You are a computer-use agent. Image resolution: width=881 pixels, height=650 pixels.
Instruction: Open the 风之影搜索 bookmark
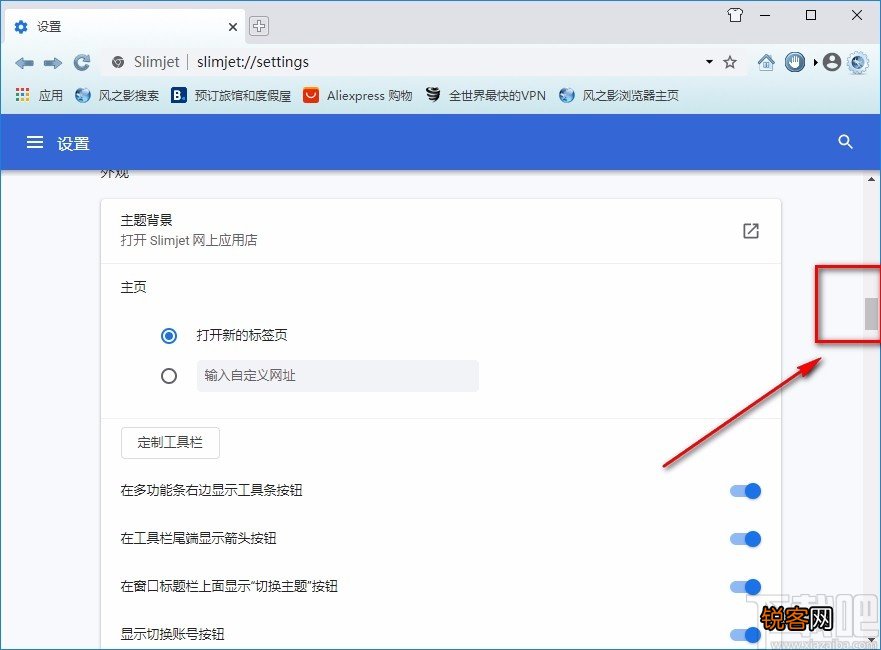point(117,96)
